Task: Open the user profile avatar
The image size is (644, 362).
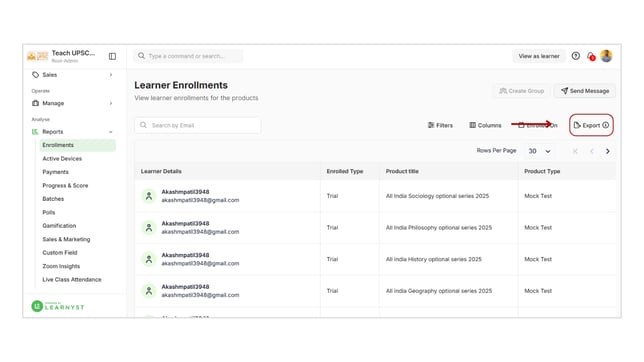Action: (x=606, y=56)
